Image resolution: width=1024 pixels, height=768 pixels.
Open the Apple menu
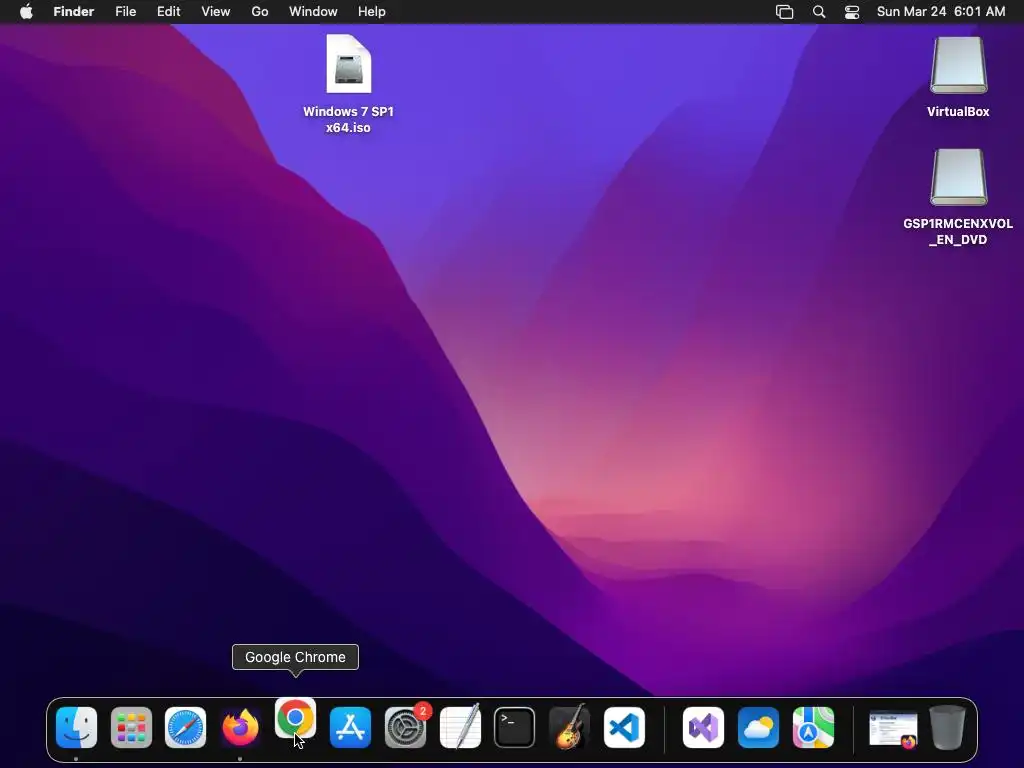pyautogui.click(x=26, y=12)
